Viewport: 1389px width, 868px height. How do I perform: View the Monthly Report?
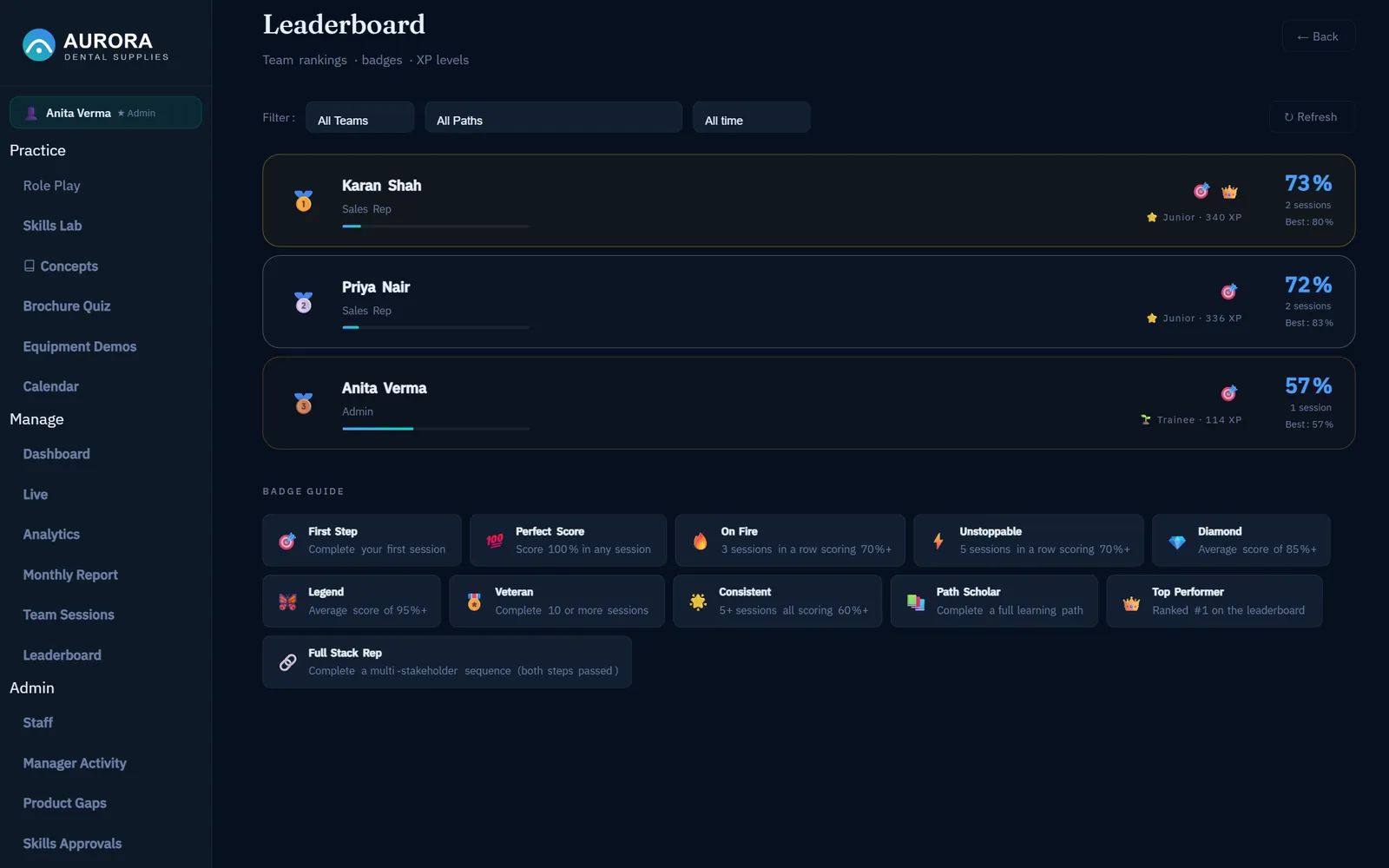click(x=70, y=575)
